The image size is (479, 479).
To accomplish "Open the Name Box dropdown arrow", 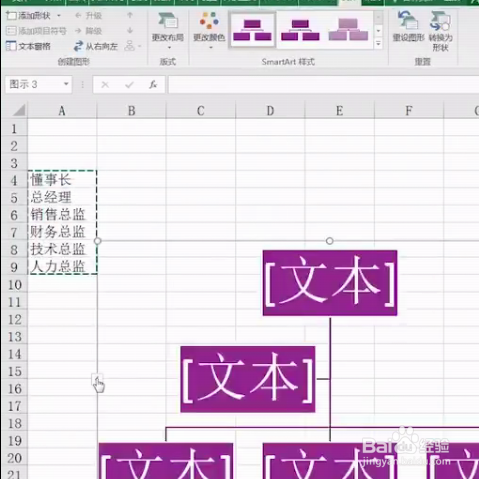I will coord(66,84).
